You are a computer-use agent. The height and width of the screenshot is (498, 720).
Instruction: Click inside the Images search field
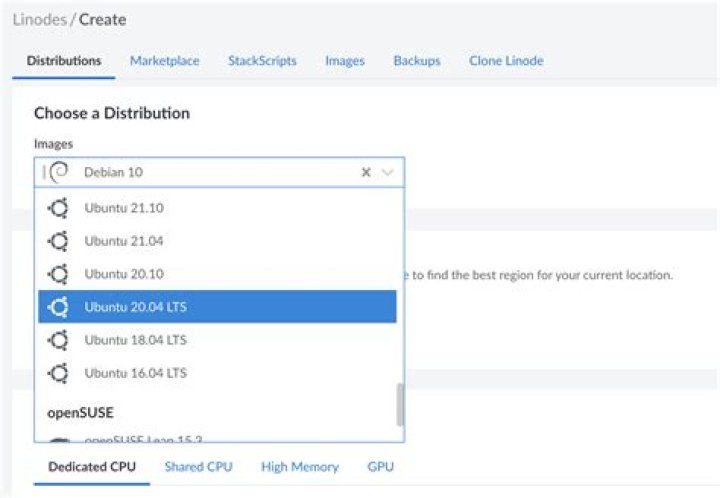coord(219,172)
